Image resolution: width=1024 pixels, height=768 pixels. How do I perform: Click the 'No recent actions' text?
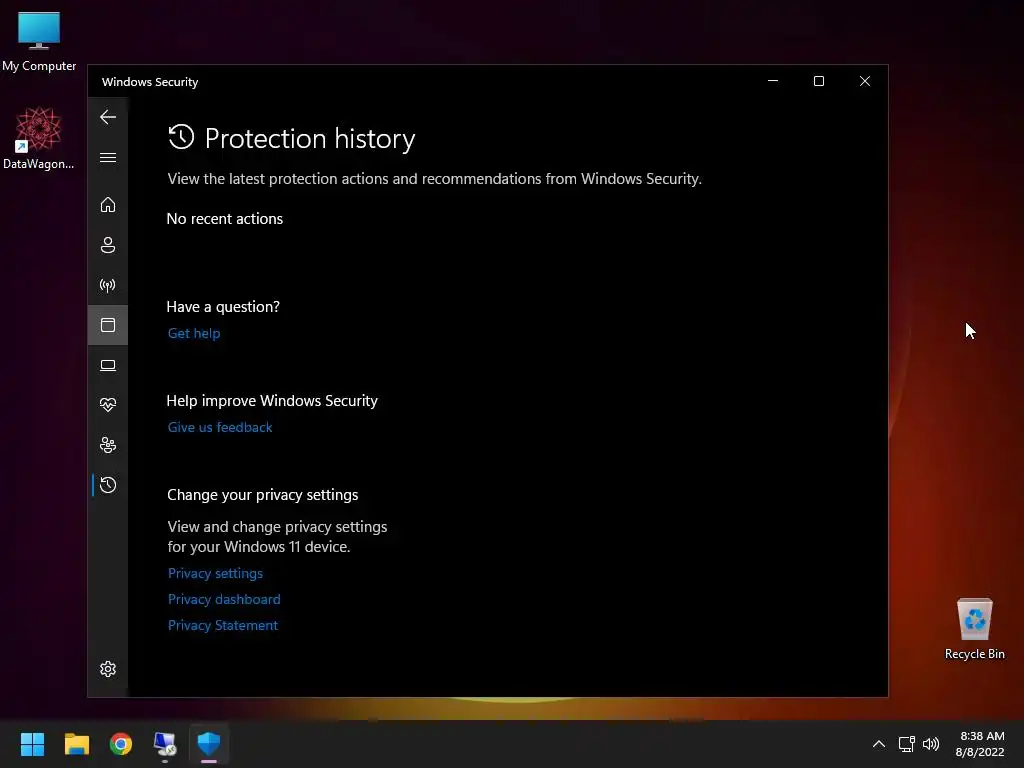tap(225, 219)
